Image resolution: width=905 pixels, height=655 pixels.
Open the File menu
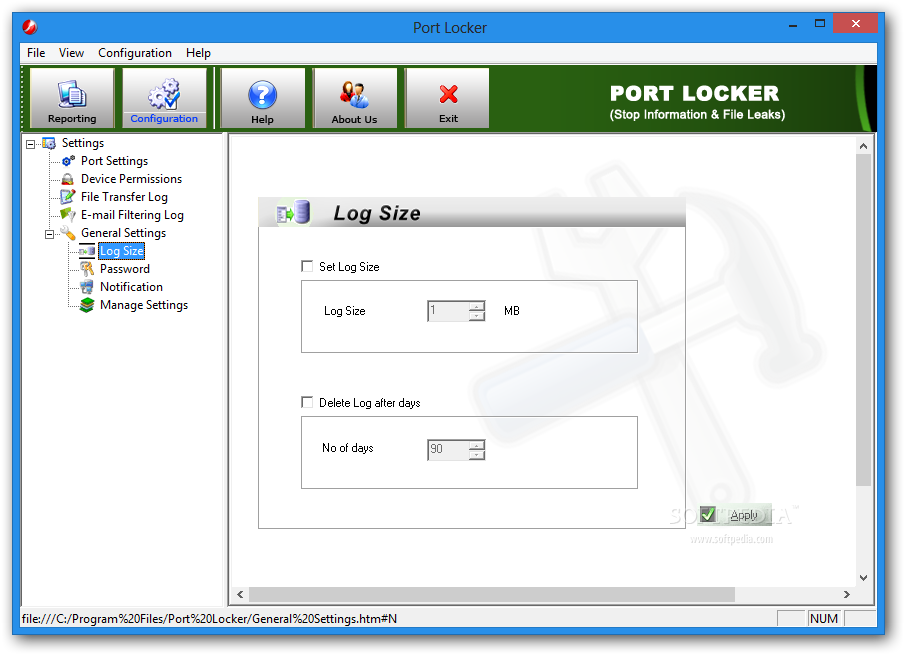click(36, 53)
